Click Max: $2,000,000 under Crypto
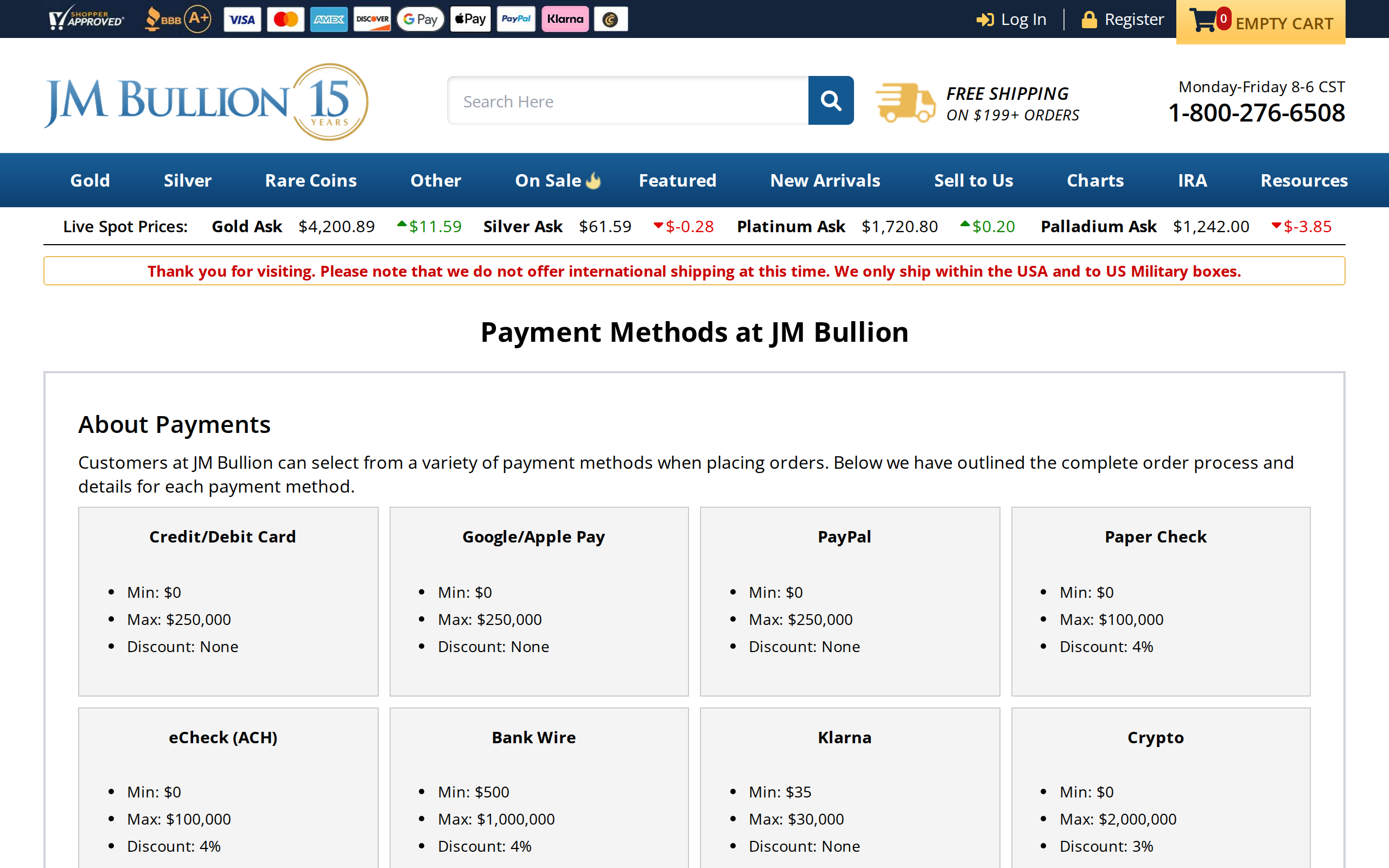Image resolution: width=1389 pixels, height=868 pixels. point(1118,819)
